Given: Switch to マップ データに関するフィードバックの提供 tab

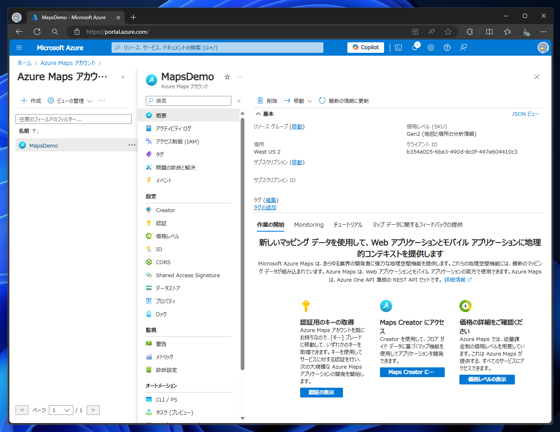Looking at the screenshot, I should pos(418,225).
